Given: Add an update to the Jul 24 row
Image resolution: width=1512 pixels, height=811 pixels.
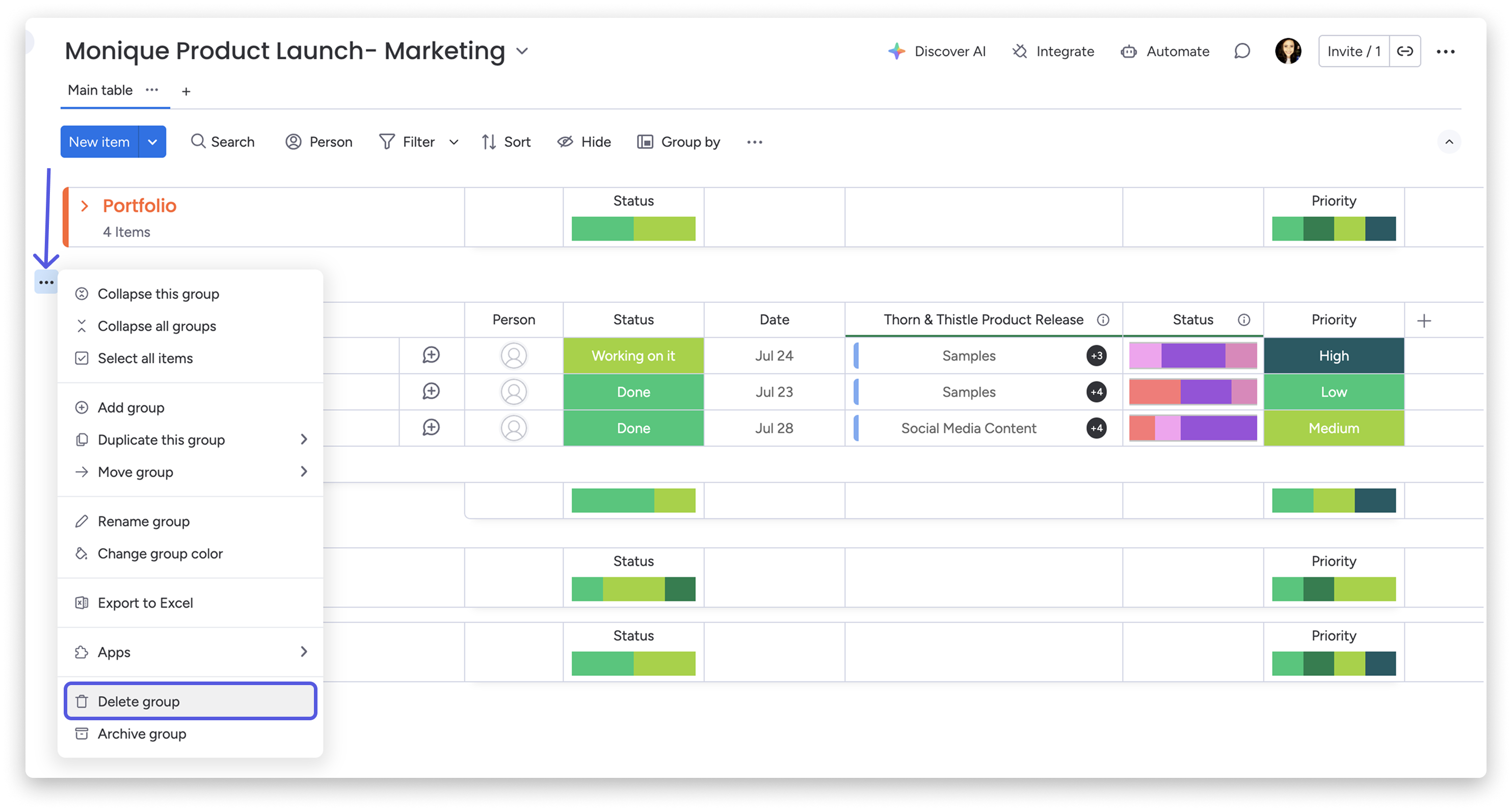Looking at the screenshot, I should 431,355.
